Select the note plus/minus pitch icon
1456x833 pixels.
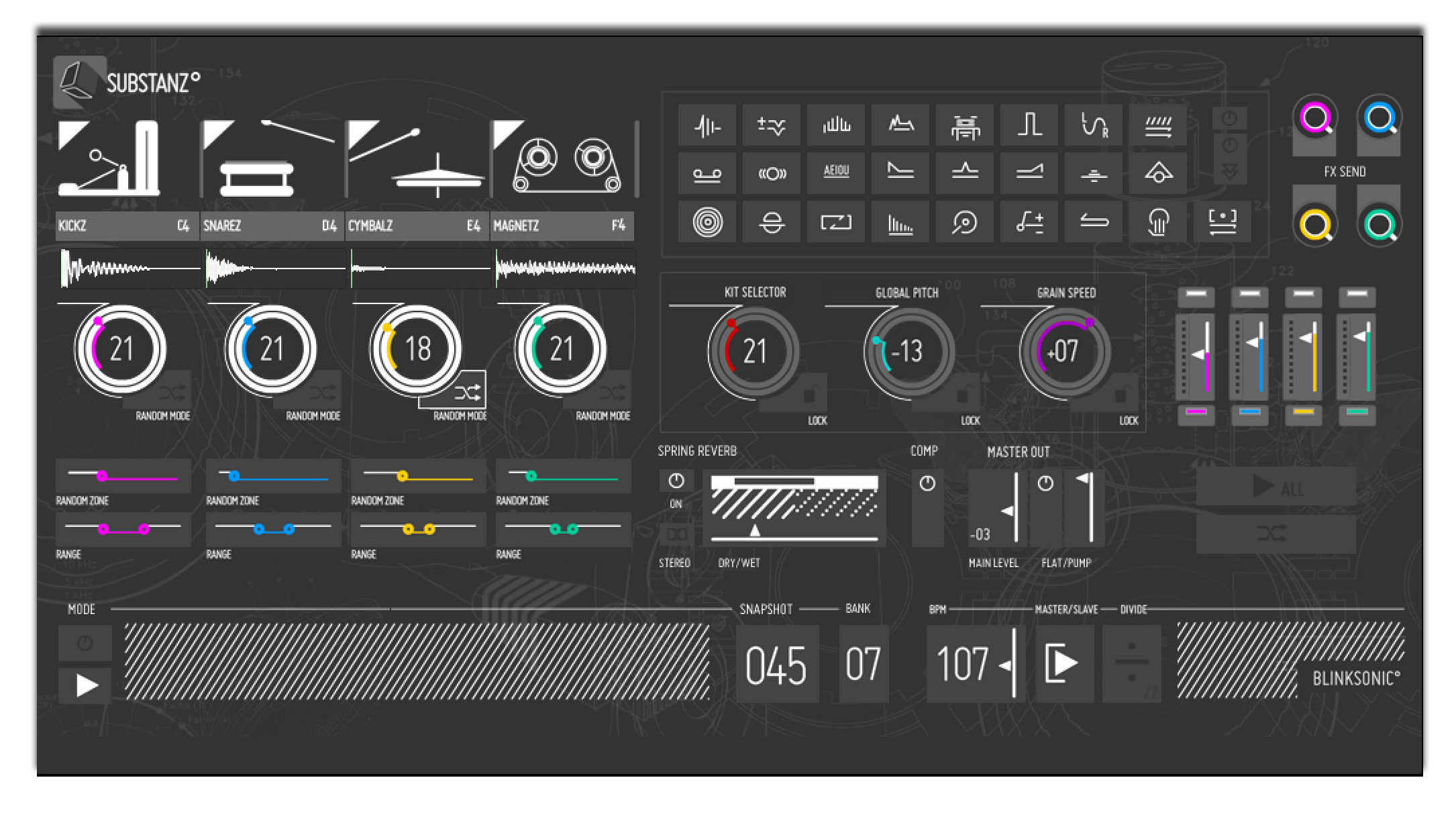pos(1029,222)
